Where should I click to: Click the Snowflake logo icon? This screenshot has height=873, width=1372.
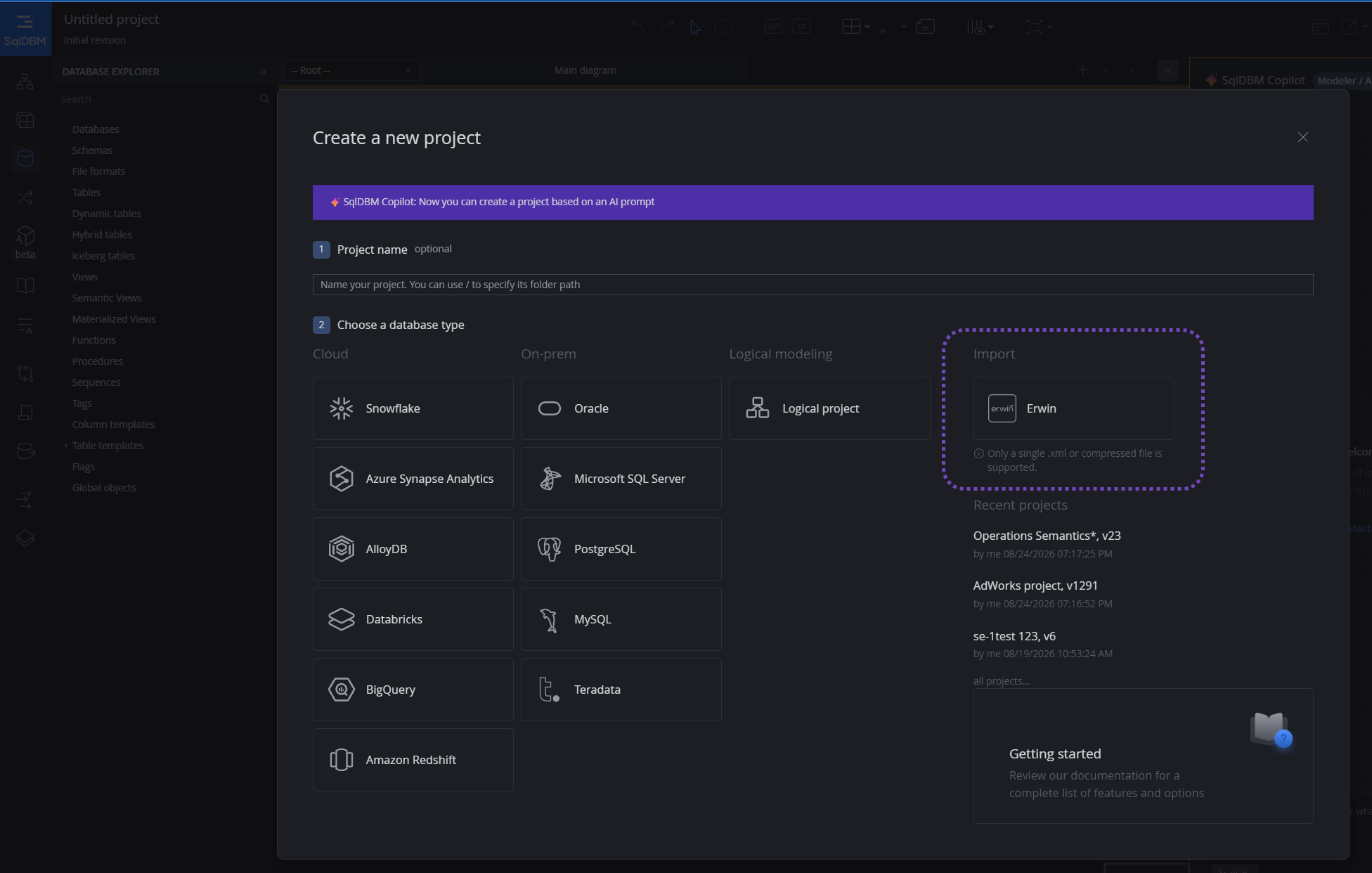[341, 408]
